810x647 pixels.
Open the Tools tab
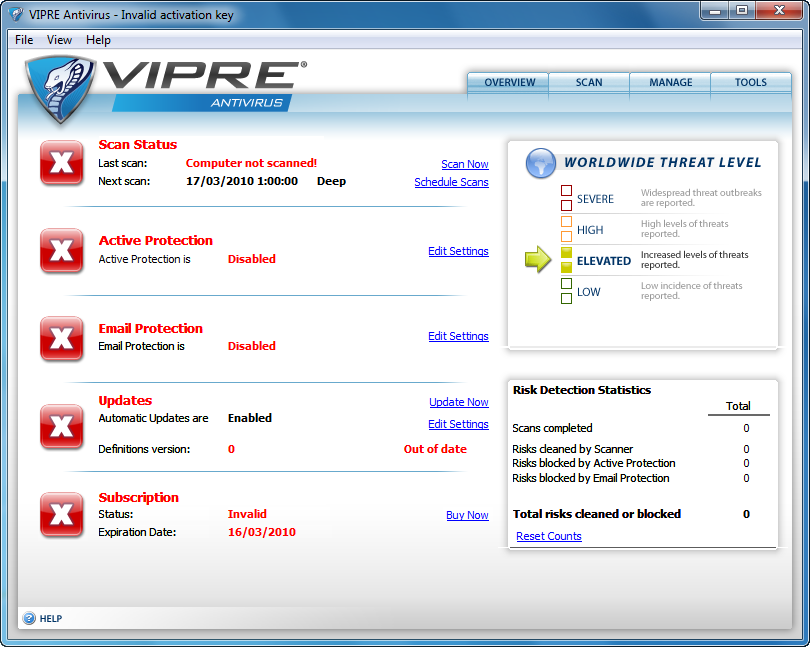click(751, 83)
